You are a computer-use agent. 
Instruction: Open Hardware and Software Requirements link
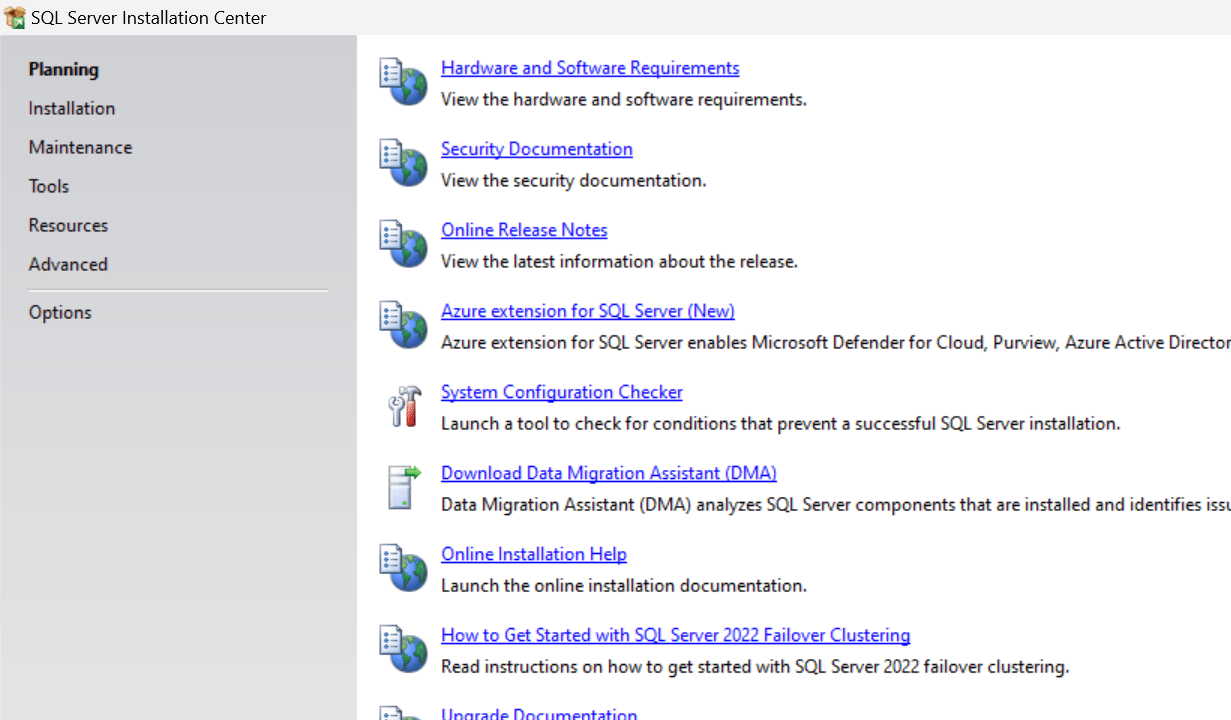point(590,68)
